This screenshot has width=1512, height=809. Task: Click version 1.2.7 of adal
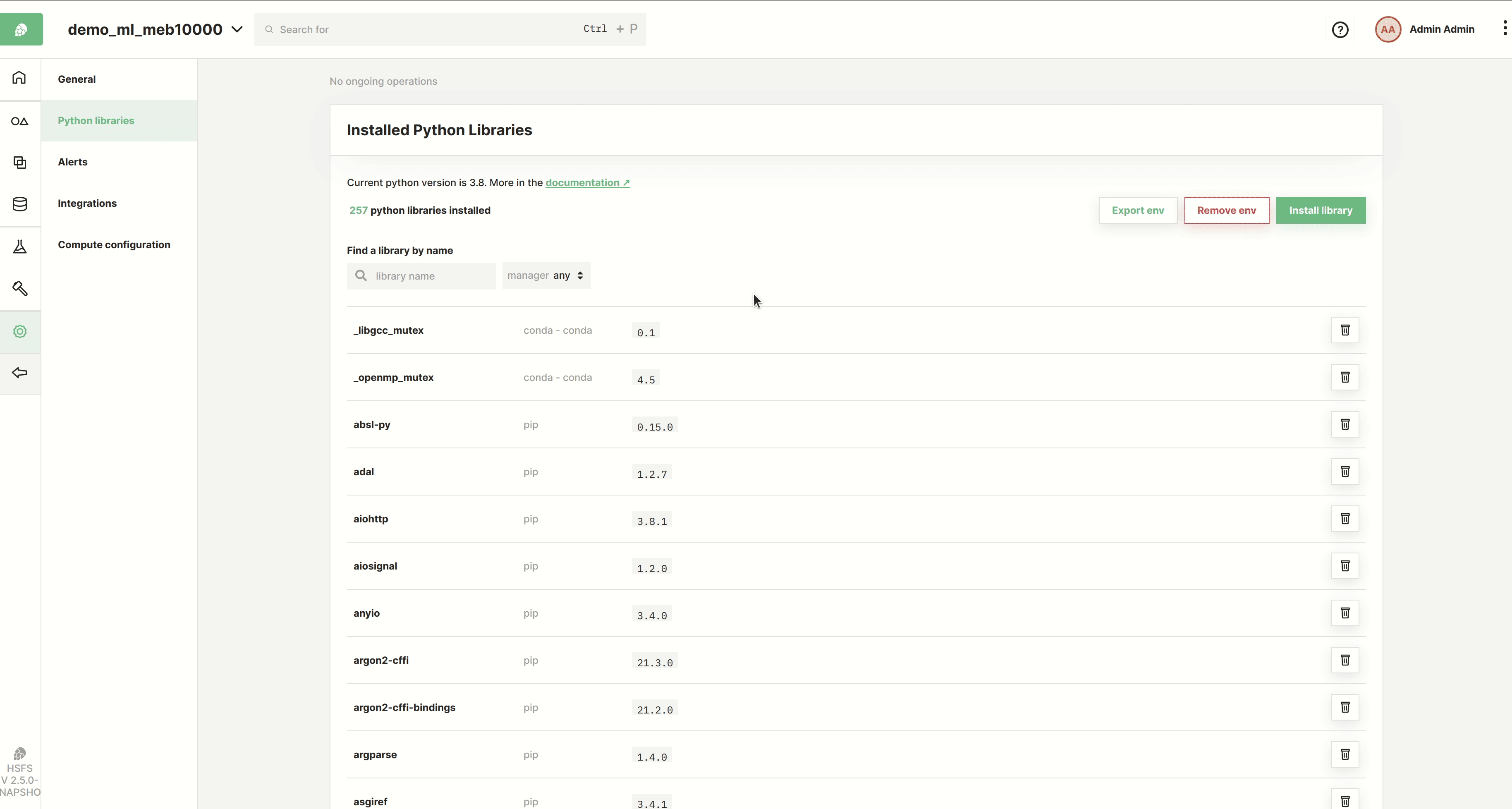[651, 474]
